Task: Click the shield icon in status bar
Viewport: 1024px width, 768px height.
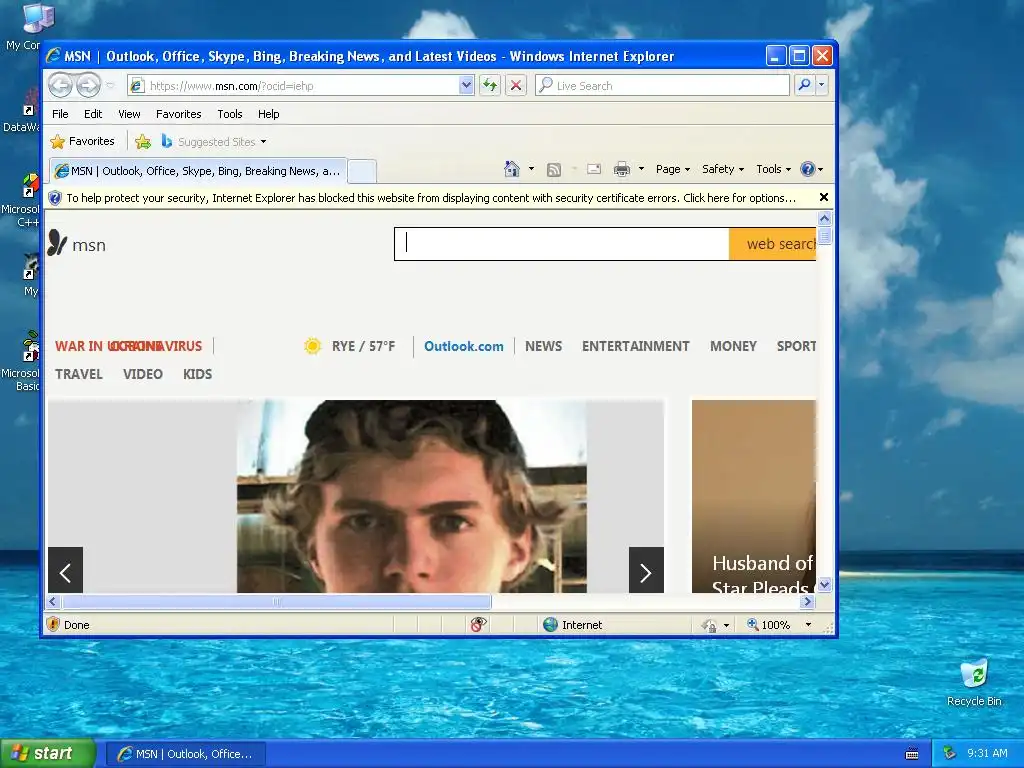Action: tap(54, 624)
